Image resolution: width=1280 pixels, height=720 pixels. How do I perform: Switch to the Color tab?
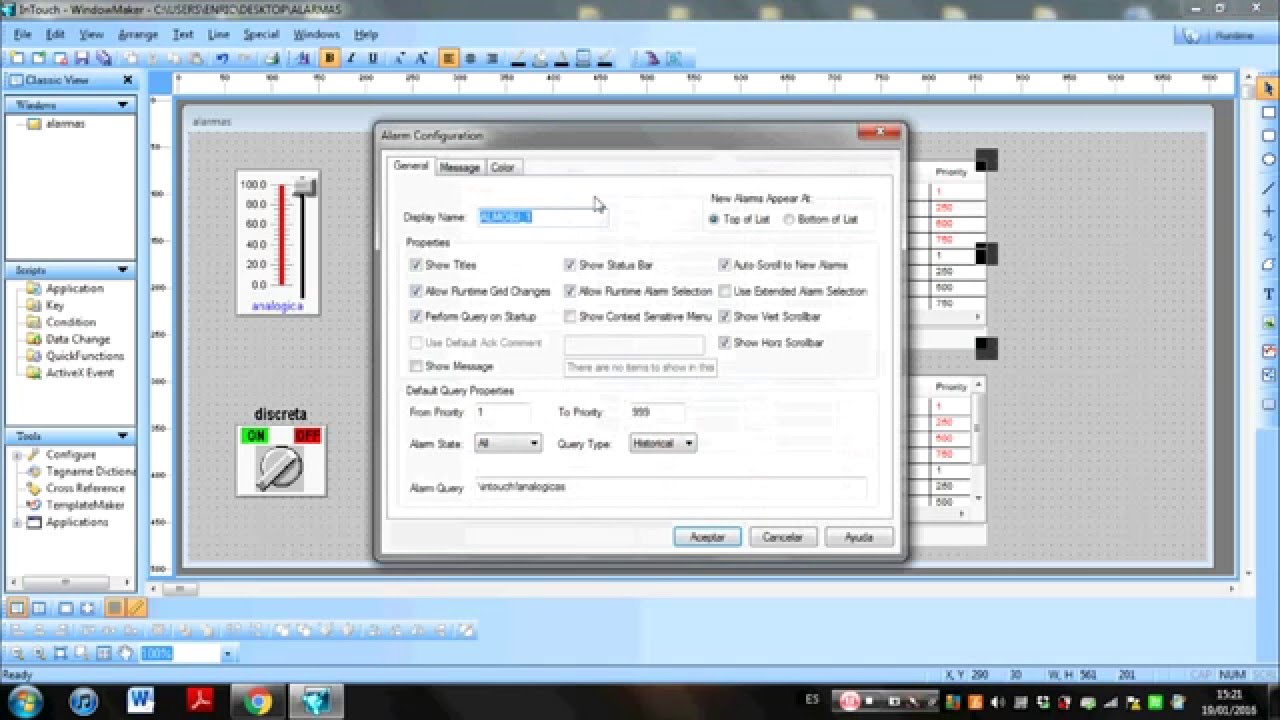pos(502,167)
